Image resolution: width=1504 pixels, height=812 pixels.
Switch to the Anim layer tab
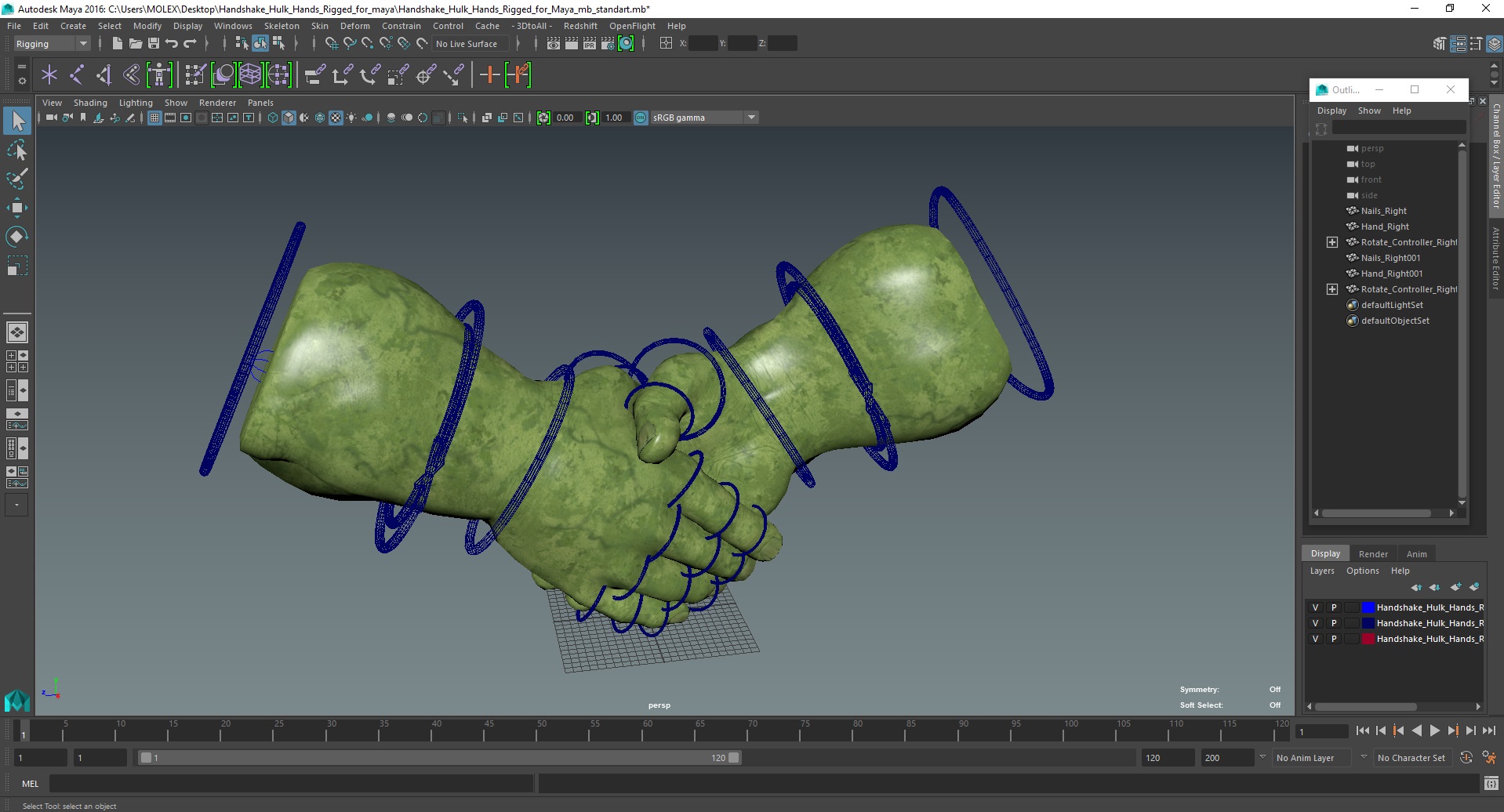(1416, 554)
